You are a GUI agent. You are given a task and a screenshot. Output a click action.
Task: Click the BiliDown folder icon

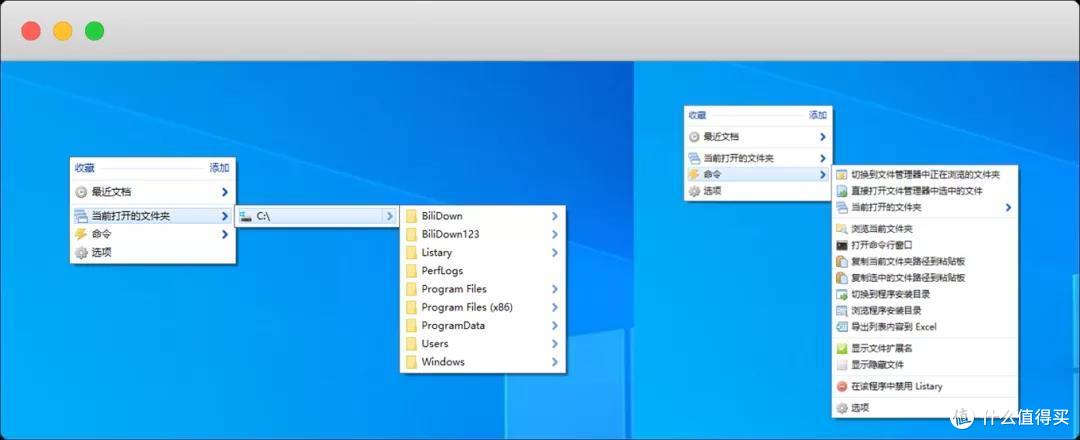(411, 216)
